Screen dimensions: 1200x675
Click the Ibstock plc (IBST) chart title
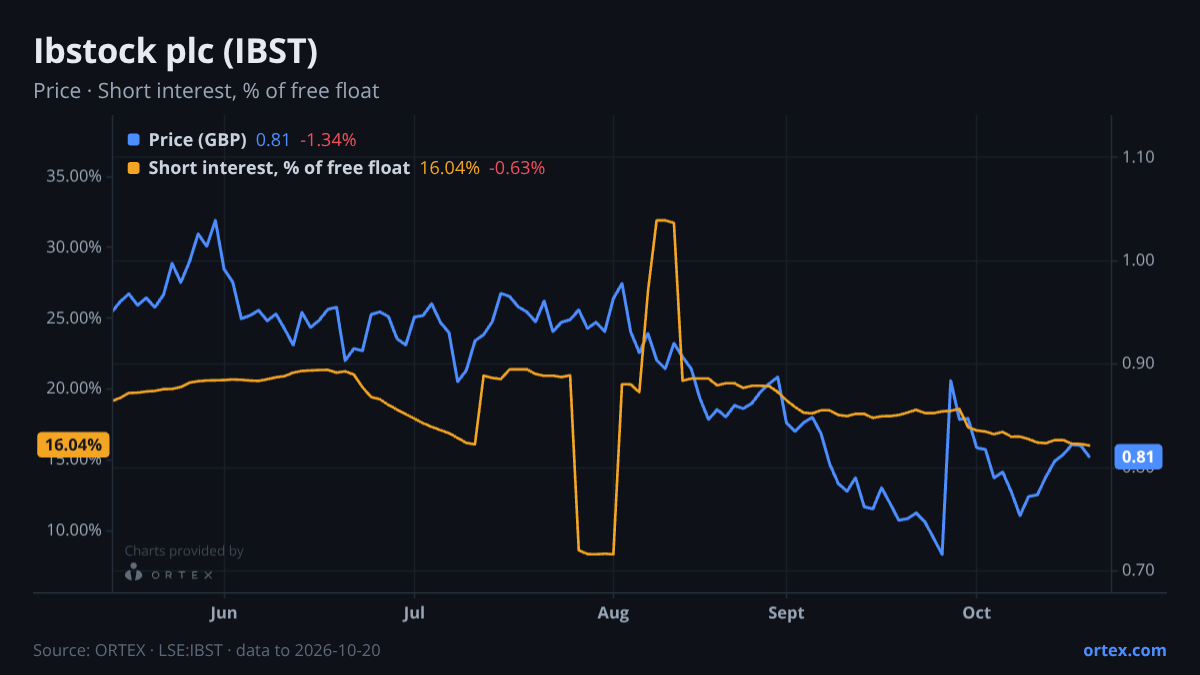tap(176, 51)
